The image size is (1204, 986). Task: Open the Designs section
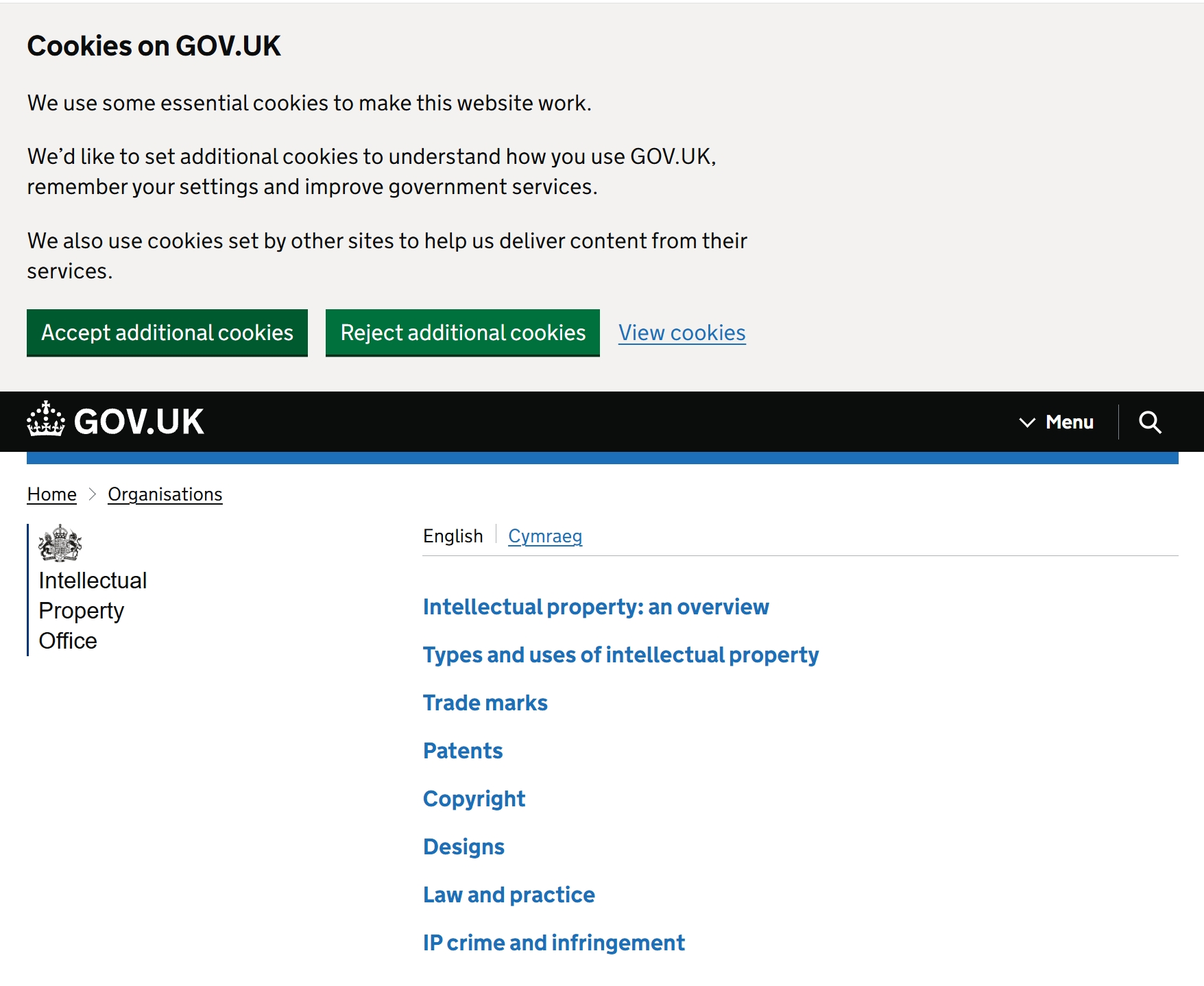[x=463, y=847]
